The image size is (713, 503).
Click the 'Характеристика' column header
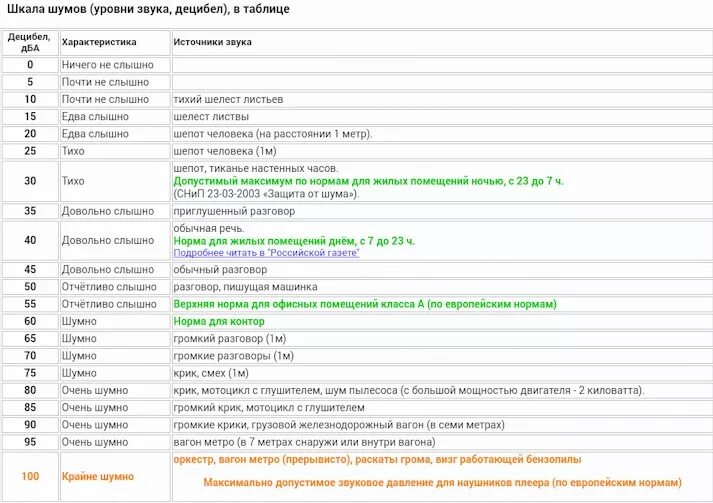tap(99, 42)
